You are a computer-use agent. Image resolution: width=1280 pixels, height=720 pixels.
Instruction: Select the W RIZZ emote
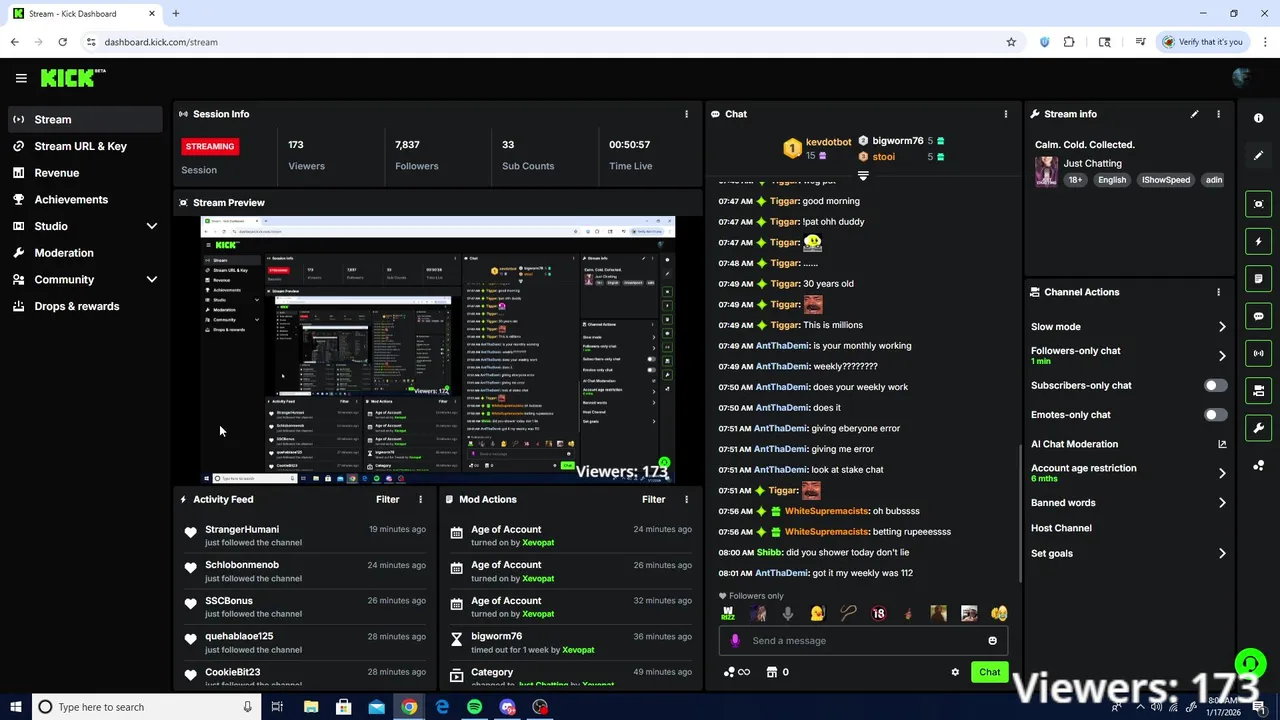click(728, 614)
